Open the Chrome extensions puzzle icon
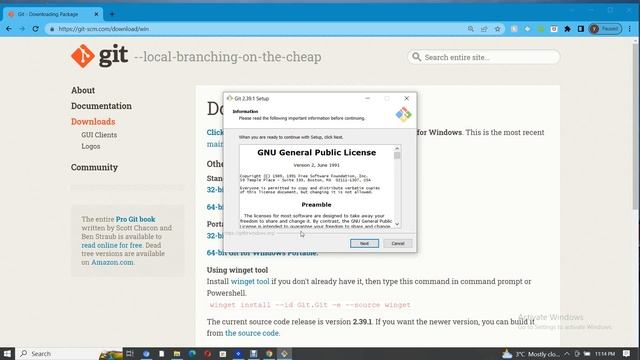Viewport: 640px width, 360px height. pyautogui.click(x=567, y=29)
